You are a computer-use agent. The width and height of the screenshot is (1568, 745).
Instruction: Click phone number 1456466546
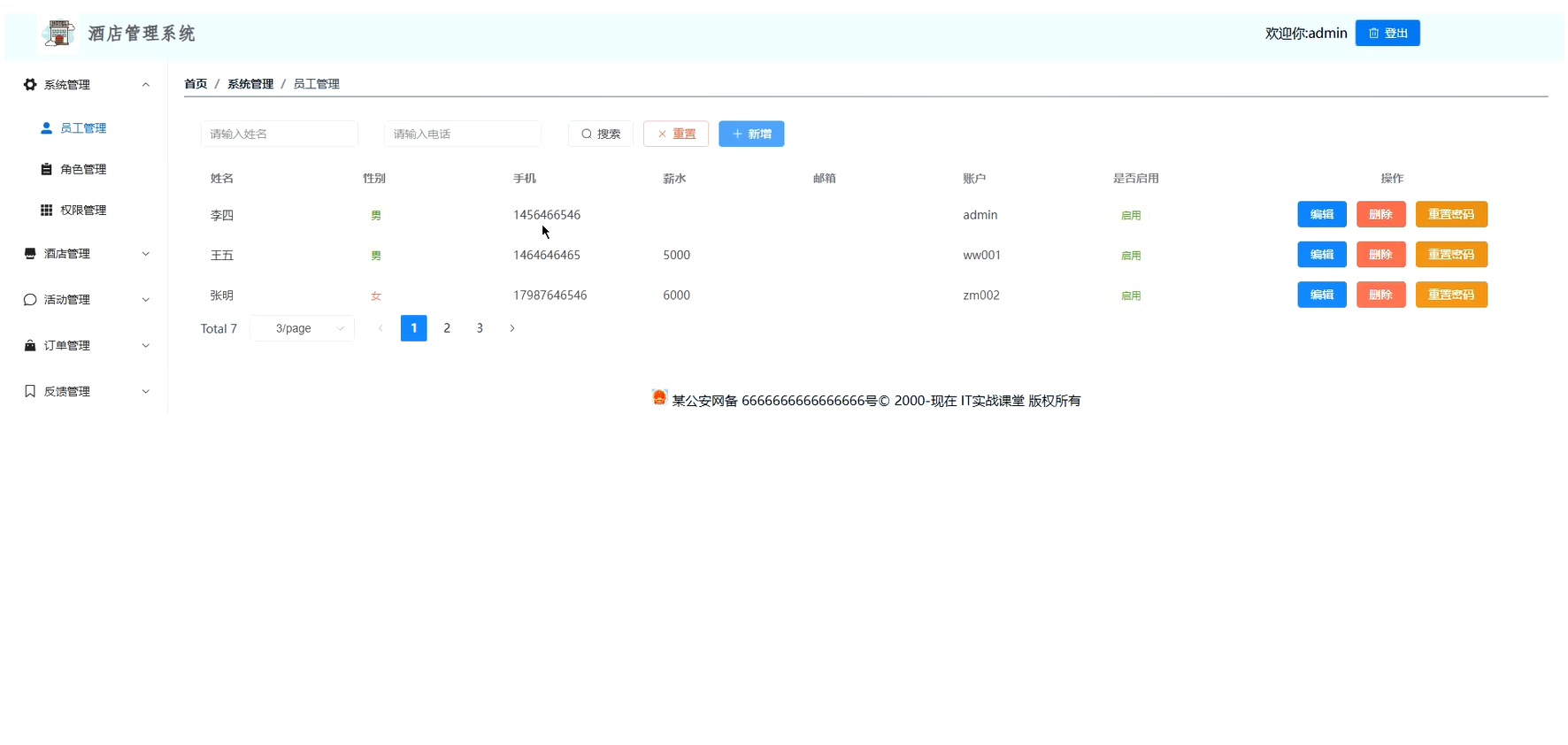pyautogui.click(x=547, y=215)
